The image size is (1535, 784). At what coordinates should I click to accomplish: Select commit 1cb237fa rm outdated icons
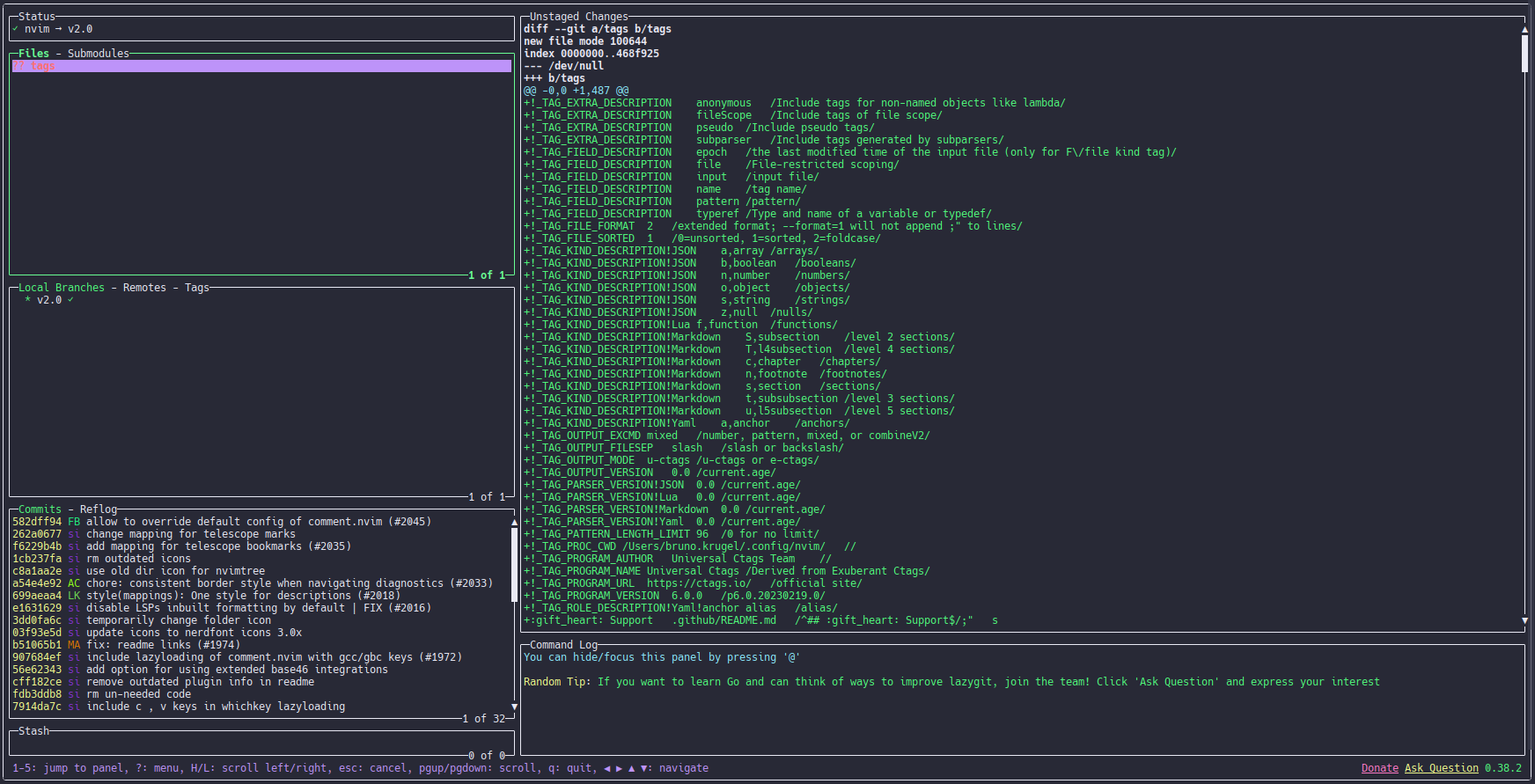[261, 559]
